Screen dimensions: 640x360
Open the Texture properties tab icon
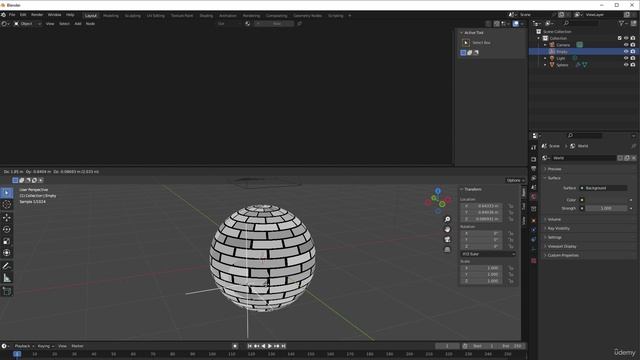[x=533, y=260]
